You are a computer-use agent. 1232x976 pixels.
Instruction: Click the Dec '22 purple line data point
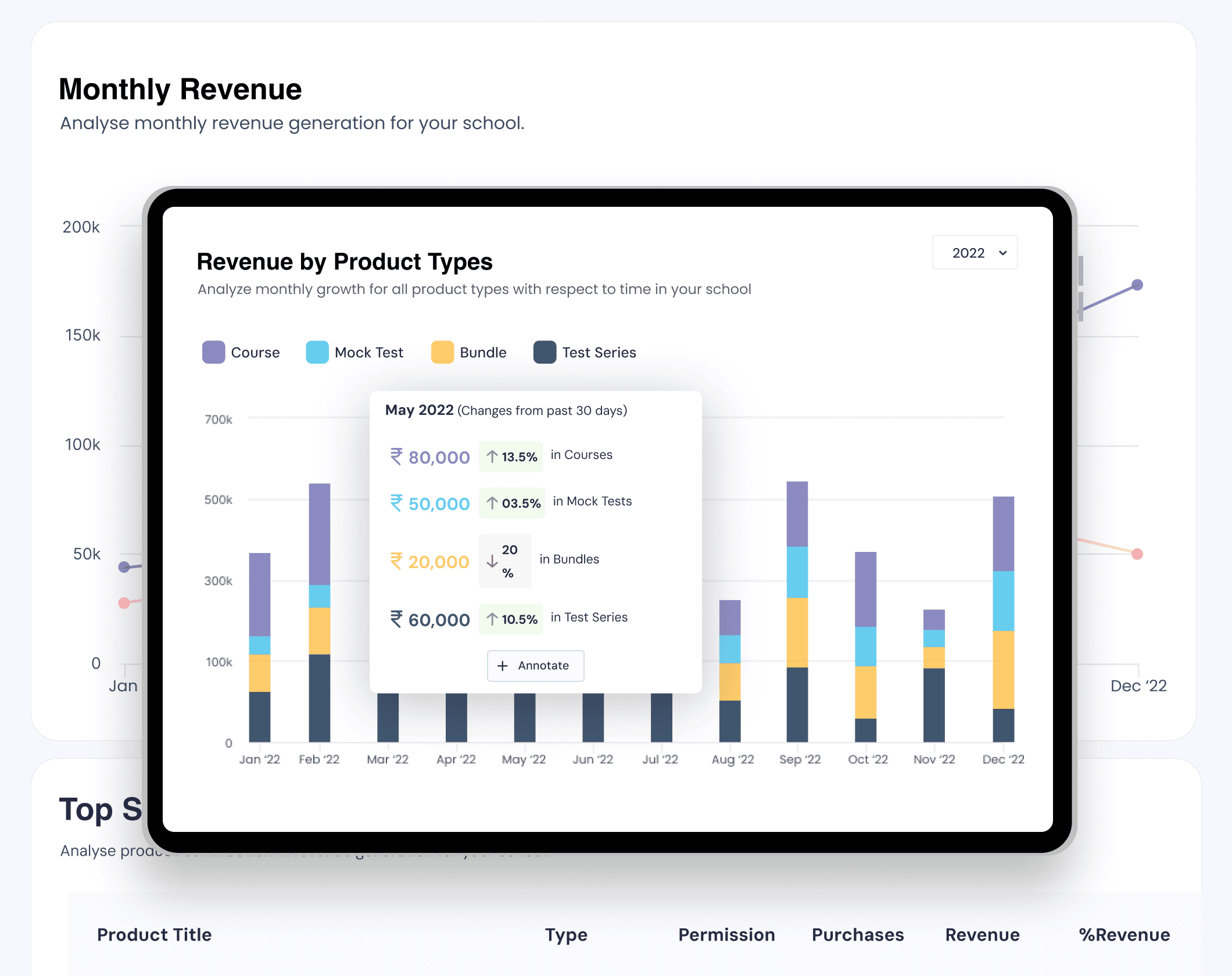coord(1137,285)
